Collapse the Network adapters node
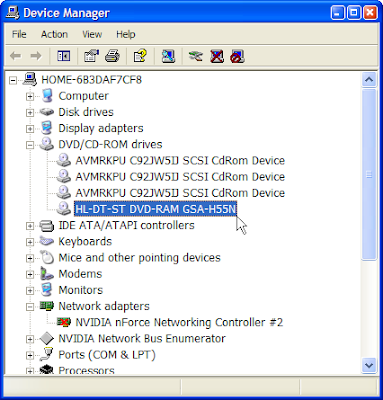 pyautogui.click(x=30, y=307)
